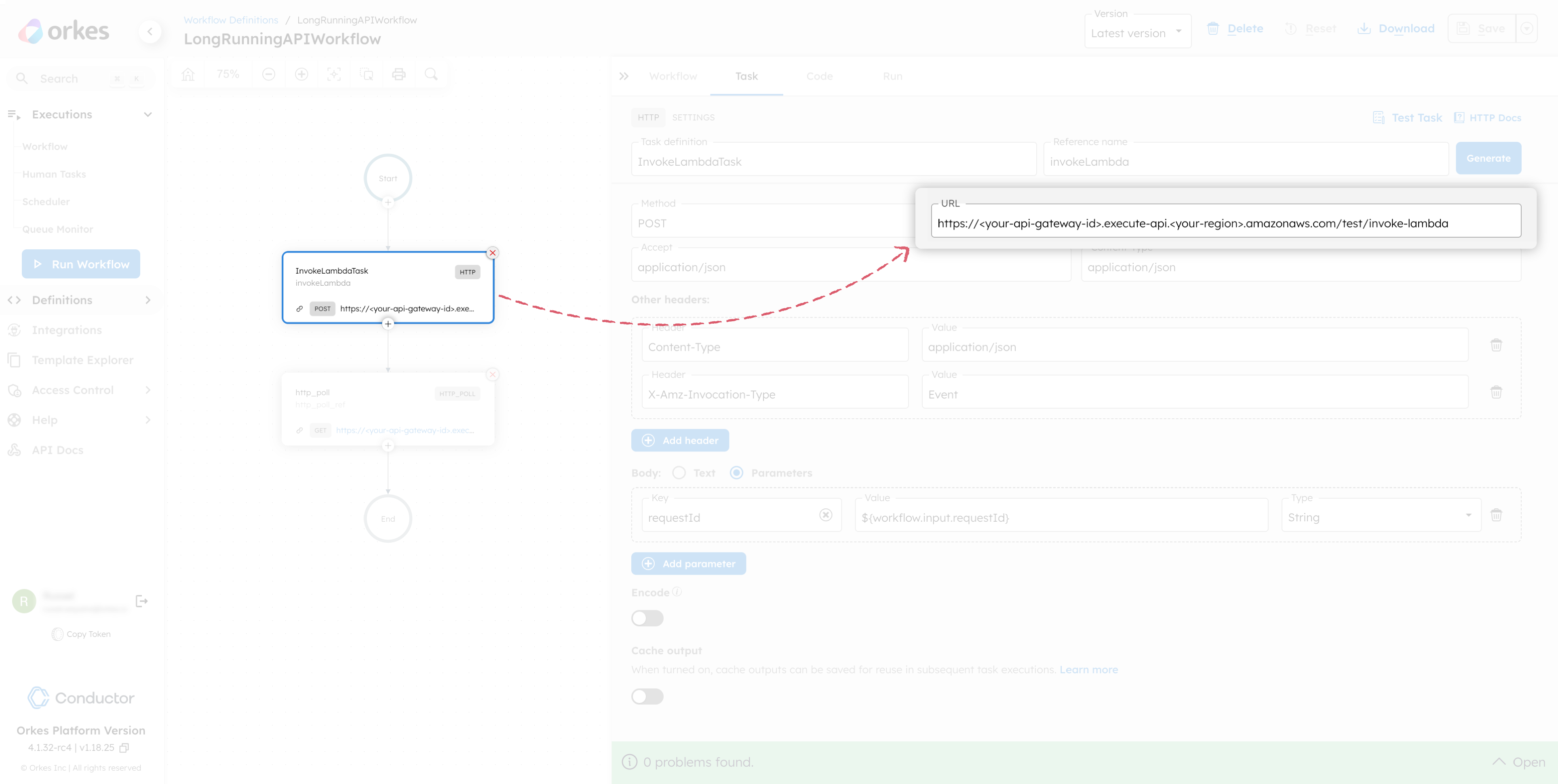
Task: Open API Docs from the sidebar
Action: (57, 450)
